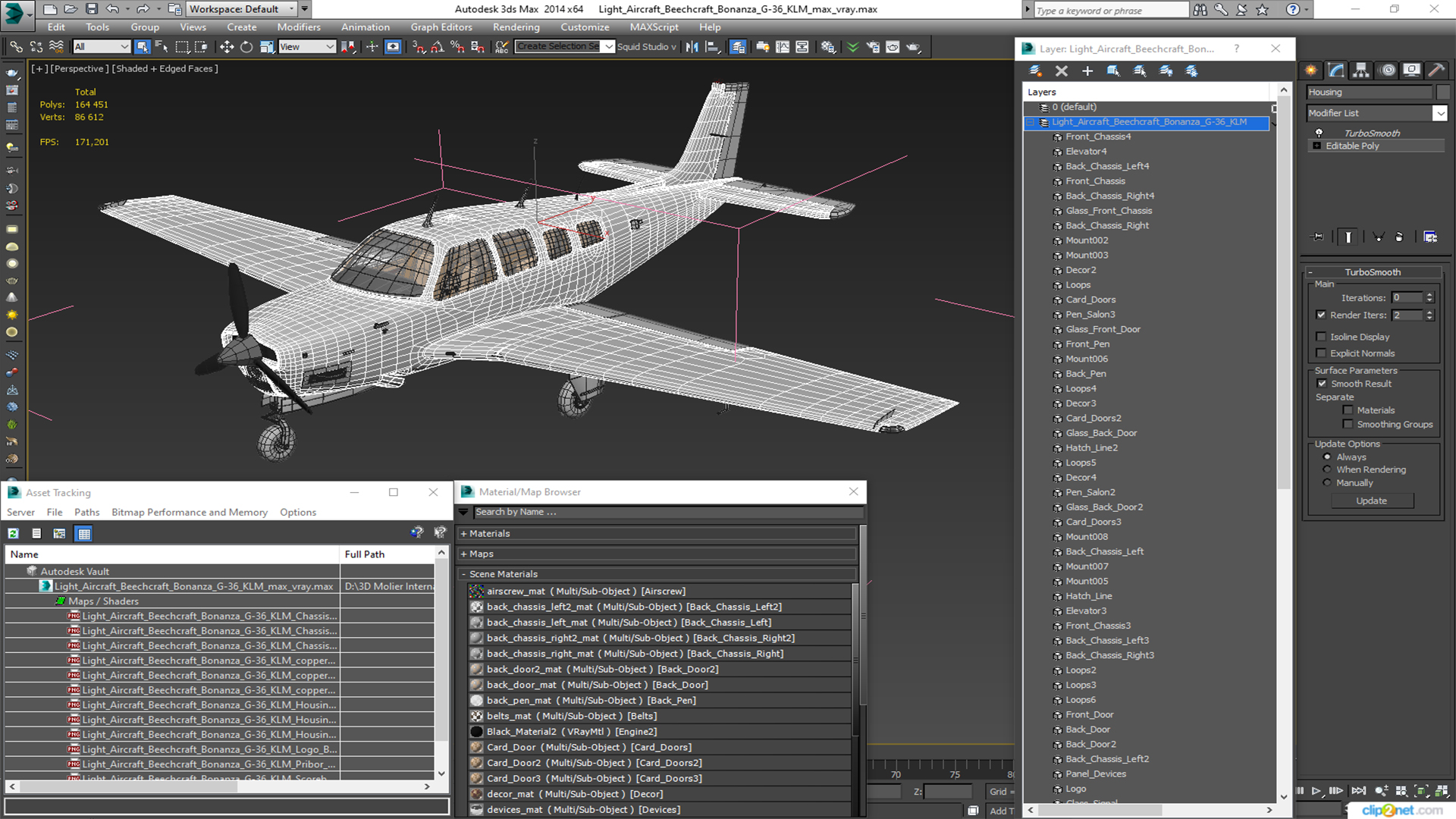The width and height of the screenshot is (1456, 819).
Task: Open the Utilities hammer tab
Action: [x=1436, y=71]
